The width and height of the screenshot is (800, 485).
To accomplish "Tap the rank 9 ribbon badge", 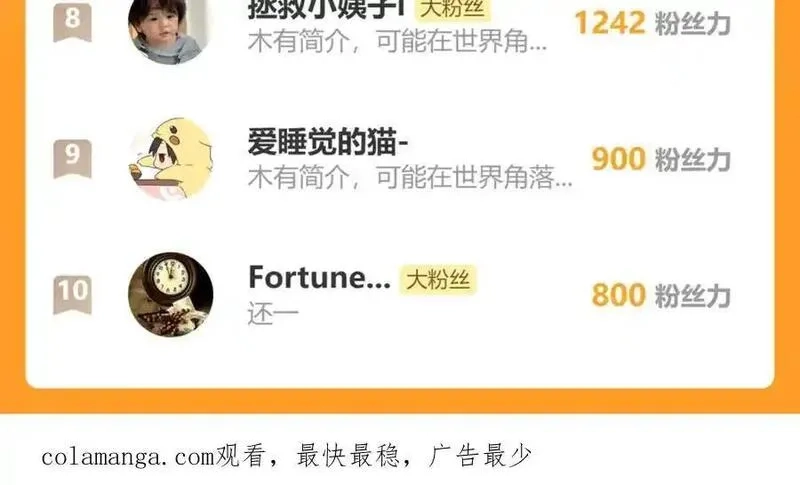I will 72,159.
